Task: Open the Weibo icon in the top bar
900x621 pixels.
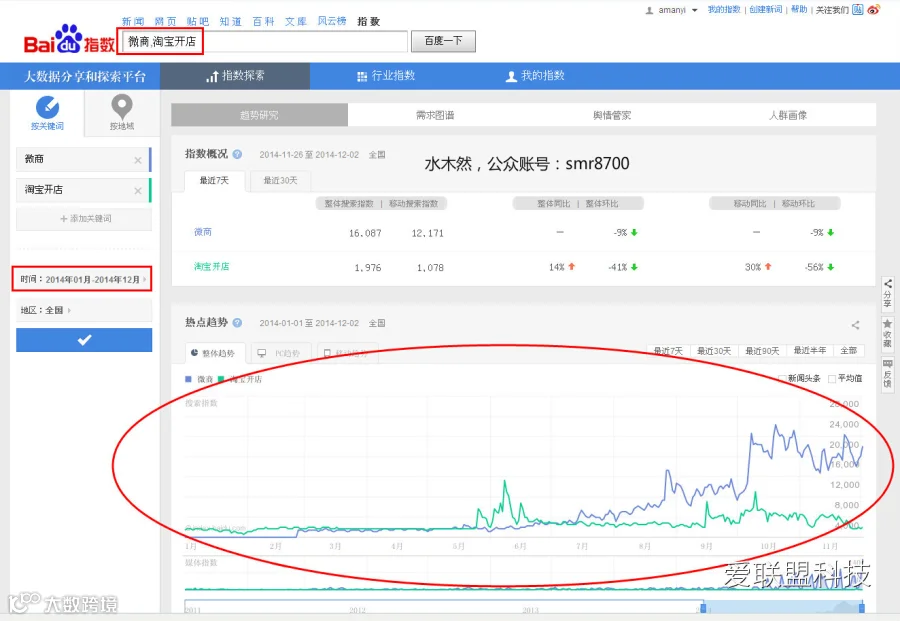Action: [x=874, y=10]
